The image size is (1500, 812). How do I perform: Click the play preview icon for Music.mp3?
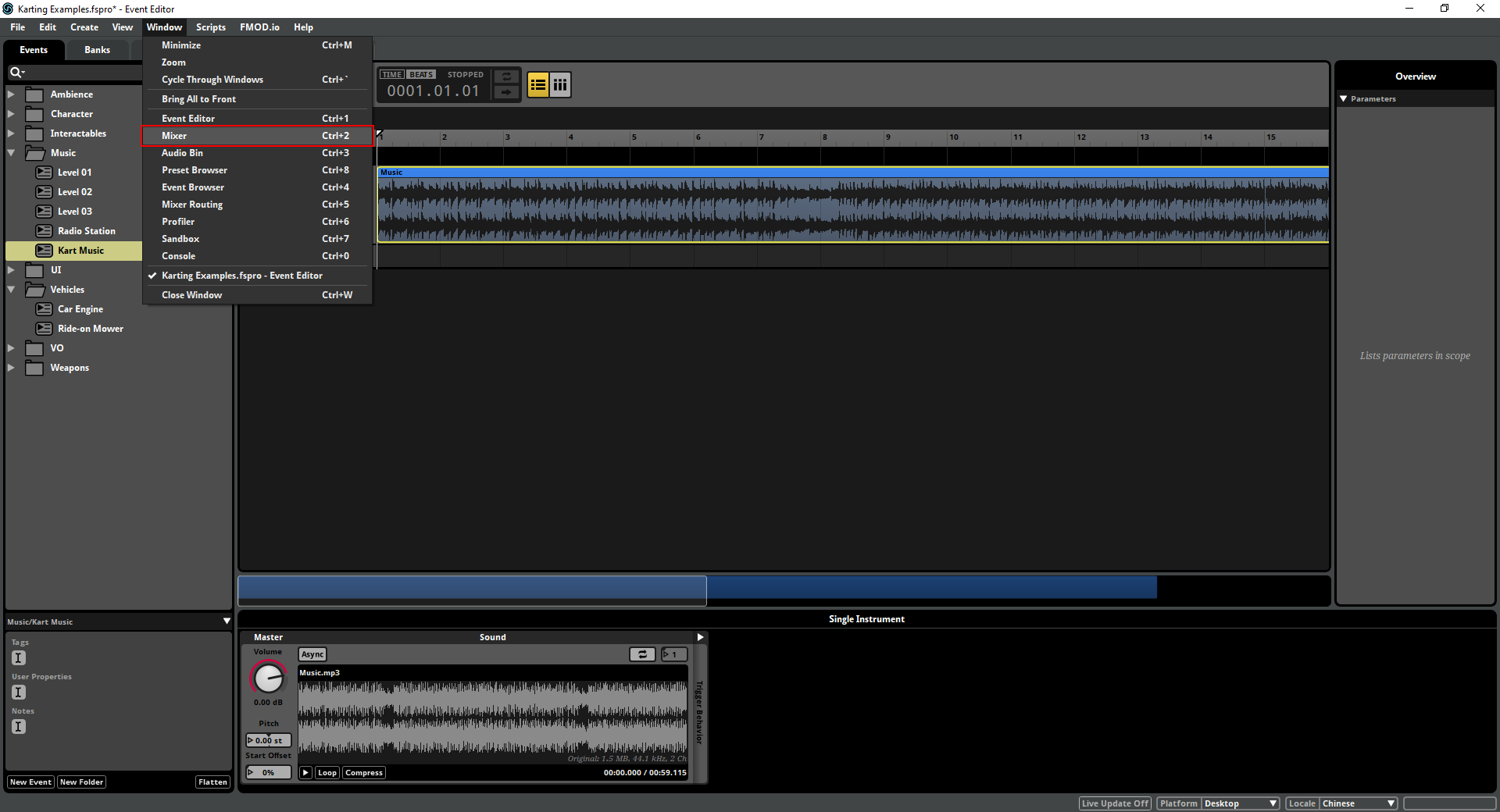tap(305, 773)
